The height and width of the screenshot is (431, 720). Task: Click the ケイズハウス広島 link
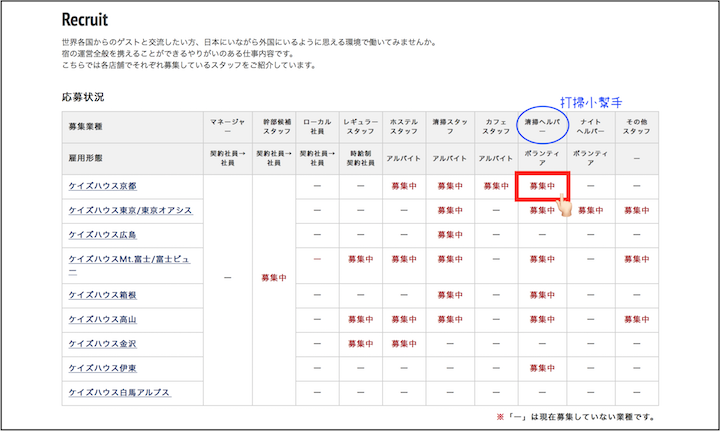coord(102,235)
